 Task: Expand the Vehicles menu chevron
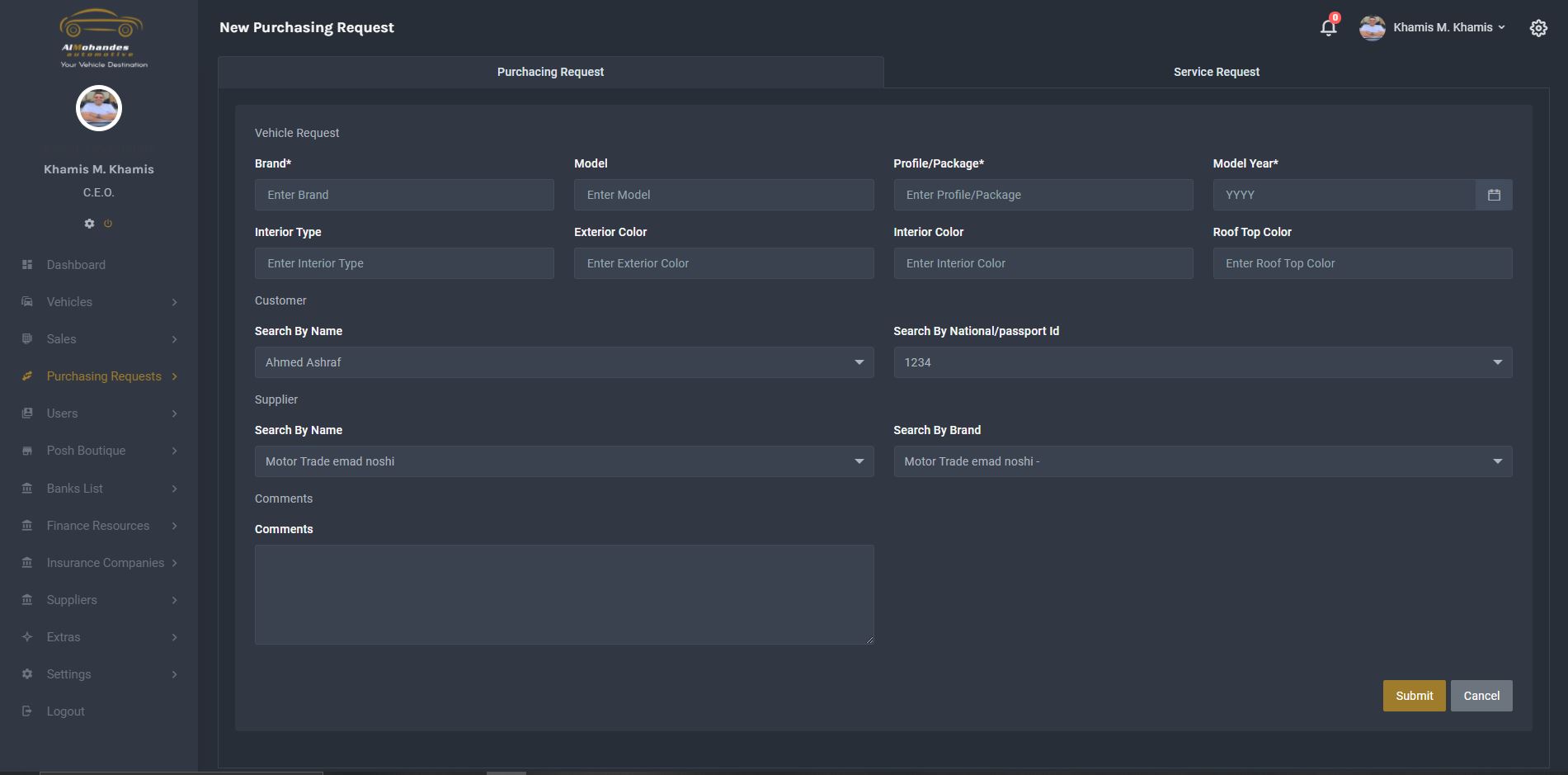[x=174, y=302]
